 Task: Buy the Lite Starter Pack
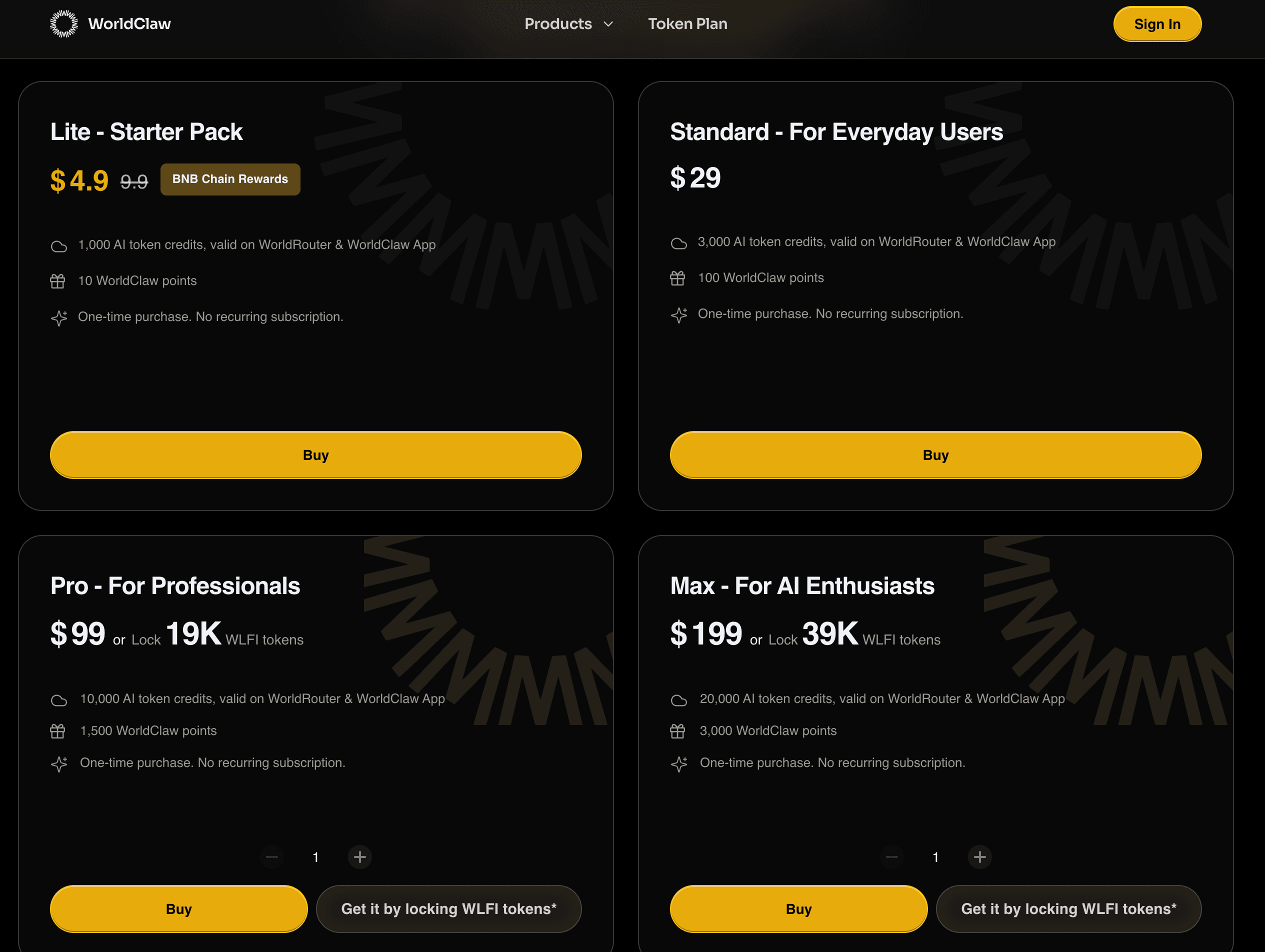pyautogui.click(x=315, y=455)
